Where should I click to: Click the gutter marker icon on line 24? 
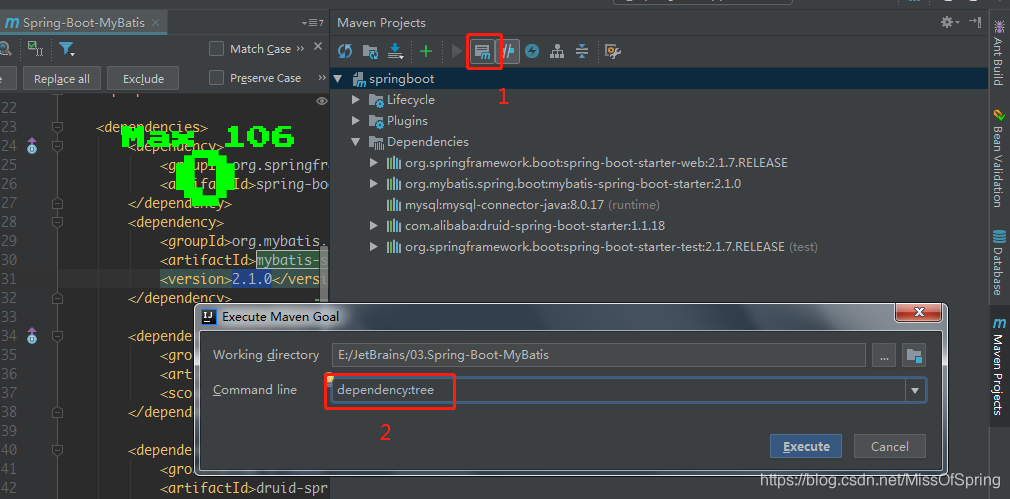coord(32,147)
